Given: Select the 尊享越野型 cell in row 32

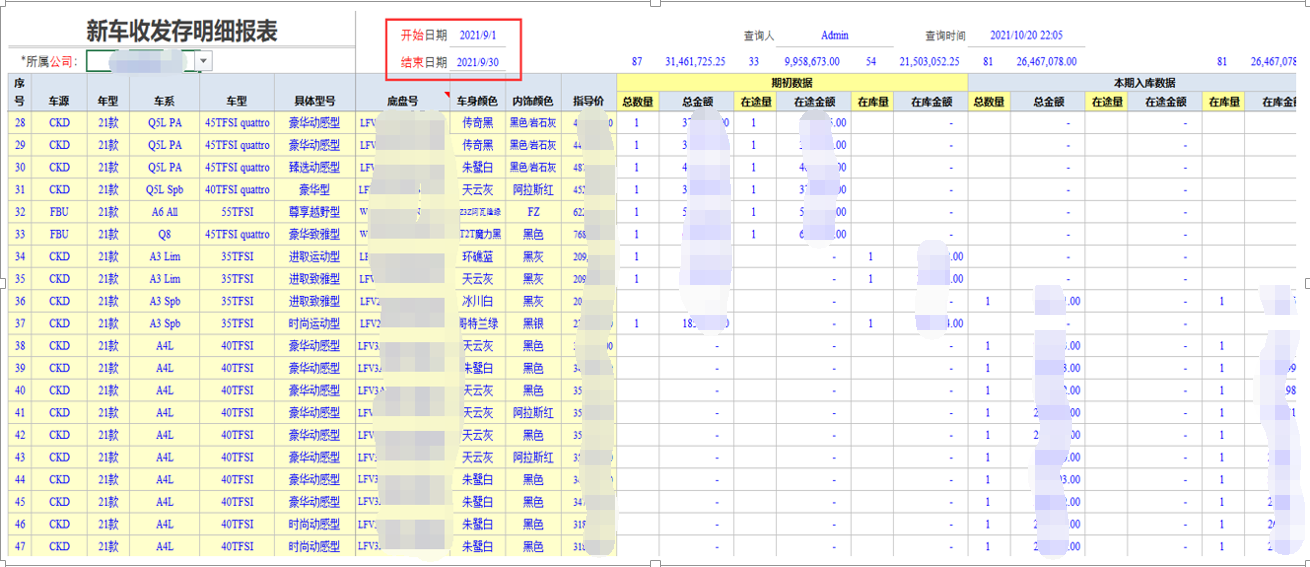Looking at the screenshot, I should (314, 212).
